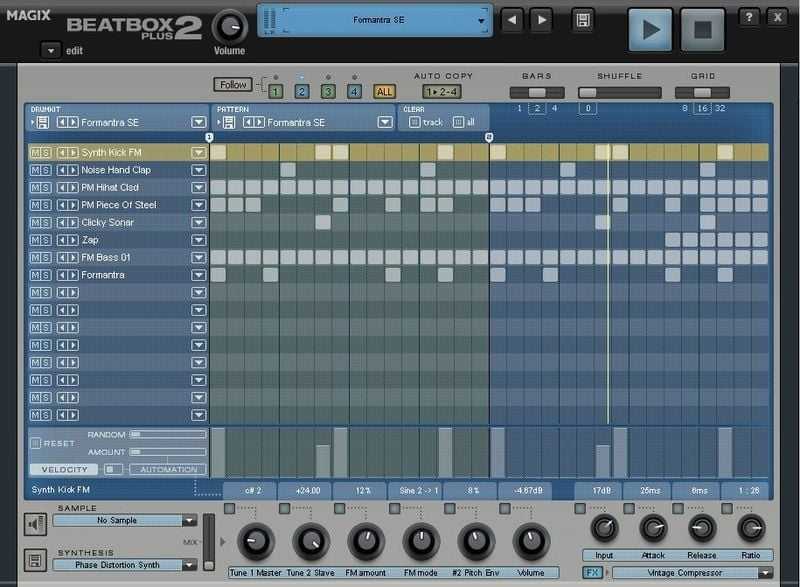This screenshot has height=587, width=800.
Task: Turn the FM amount knob
Action: tap(366, 542)
